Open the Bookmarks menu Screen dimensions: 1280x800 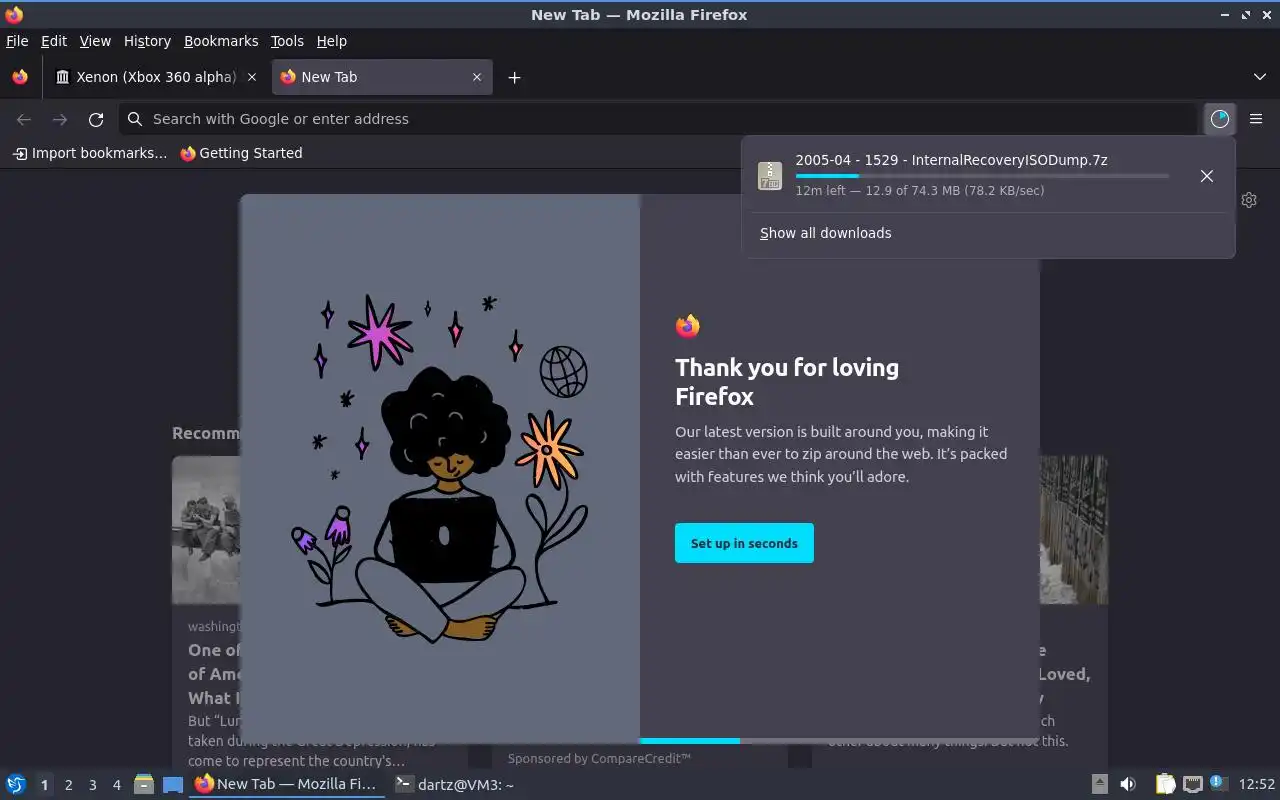[221, 41]
